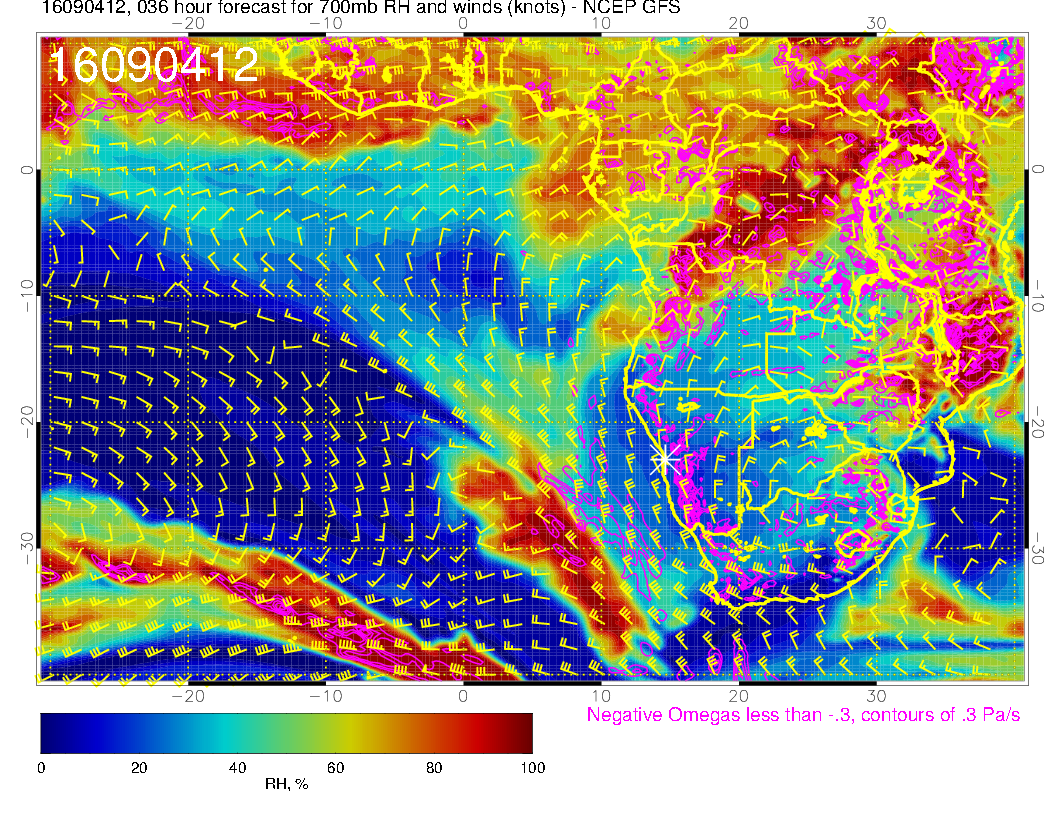Image resolution: width=1056 pixels, height=816 pixels.
Task: Click the dark blue end of the colorbar
Action: click(x=50, y=732)
